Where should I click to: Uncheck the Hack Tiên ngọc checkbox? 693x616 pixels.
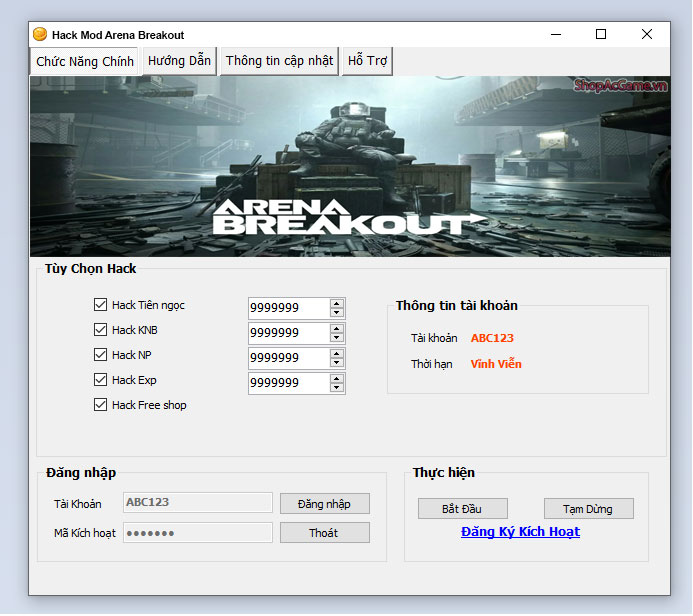click(x=100, y=304)
